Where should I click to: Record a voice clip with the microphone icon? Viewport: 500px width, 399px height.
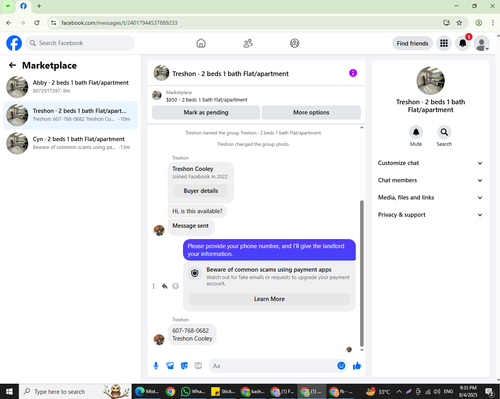pyautogui.click(x=156, y=366)
